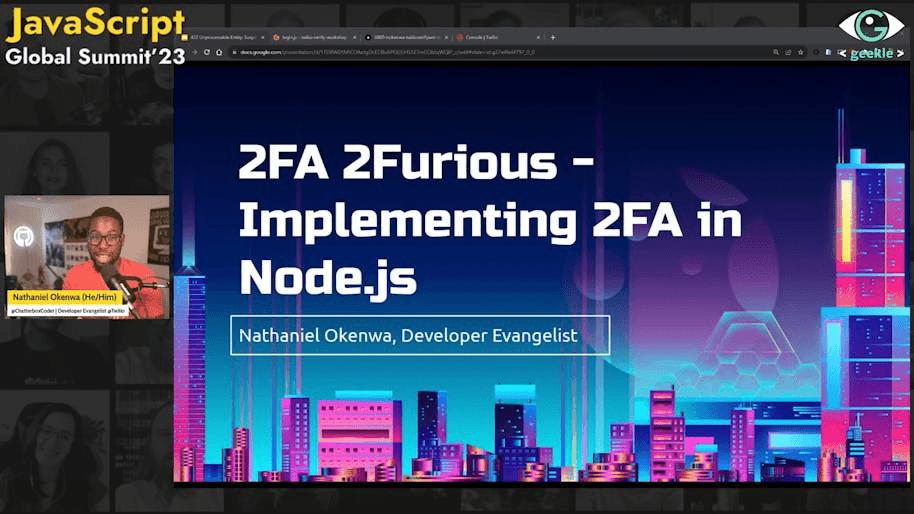
Task: Close the 422 Unprocessable Entity tab
Action: (262, 37)
